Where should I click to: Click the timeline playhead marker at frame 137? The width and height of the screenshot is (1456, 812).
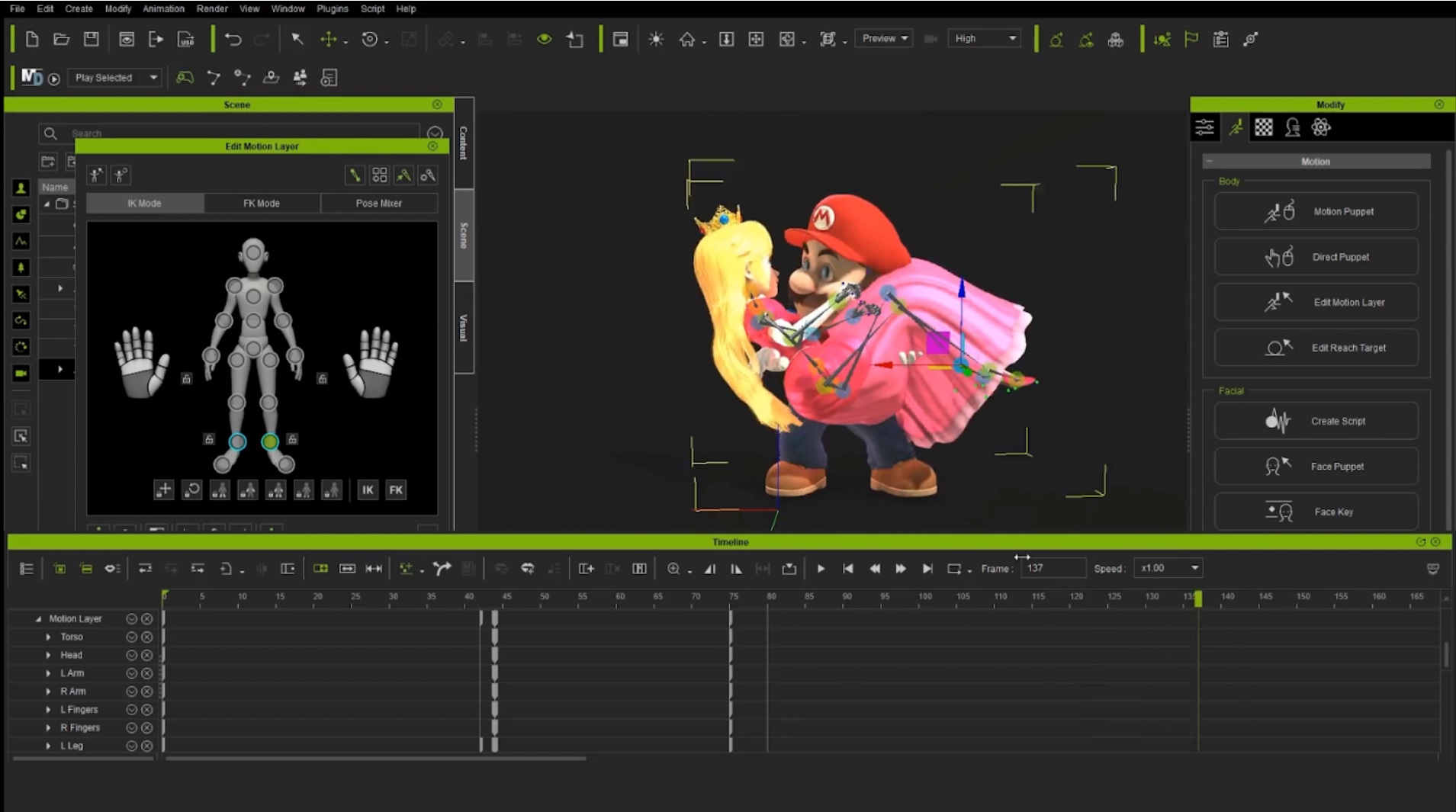click(x=1198, y=599)
